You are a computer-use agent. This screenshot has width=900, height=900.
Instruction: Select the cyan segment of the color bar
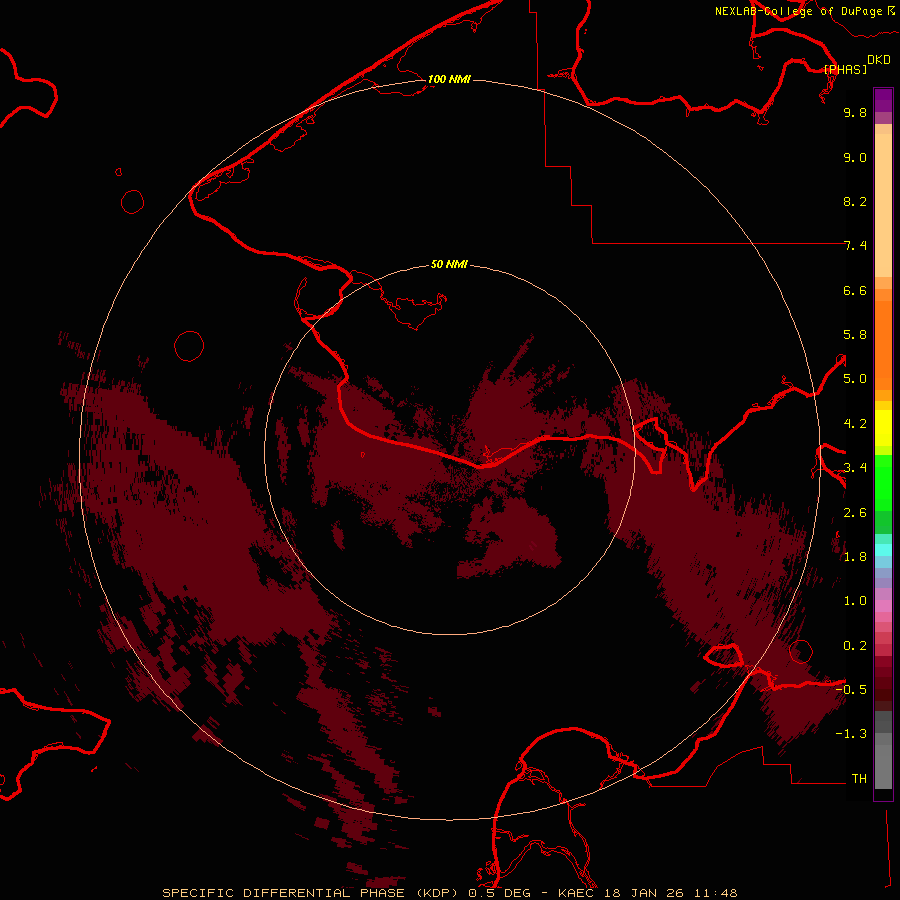click(883, 549)
